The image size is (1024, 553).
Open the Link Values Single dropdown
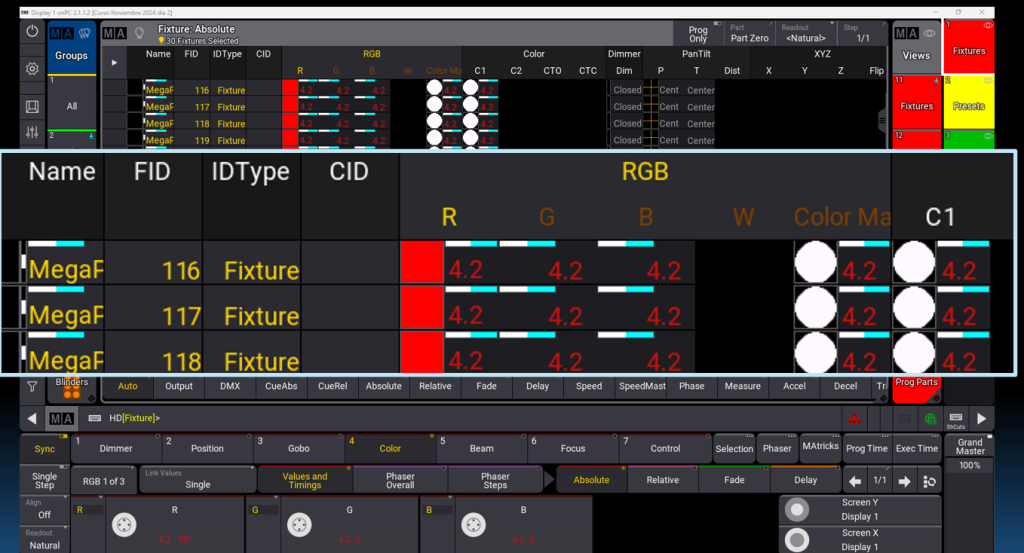198,480
